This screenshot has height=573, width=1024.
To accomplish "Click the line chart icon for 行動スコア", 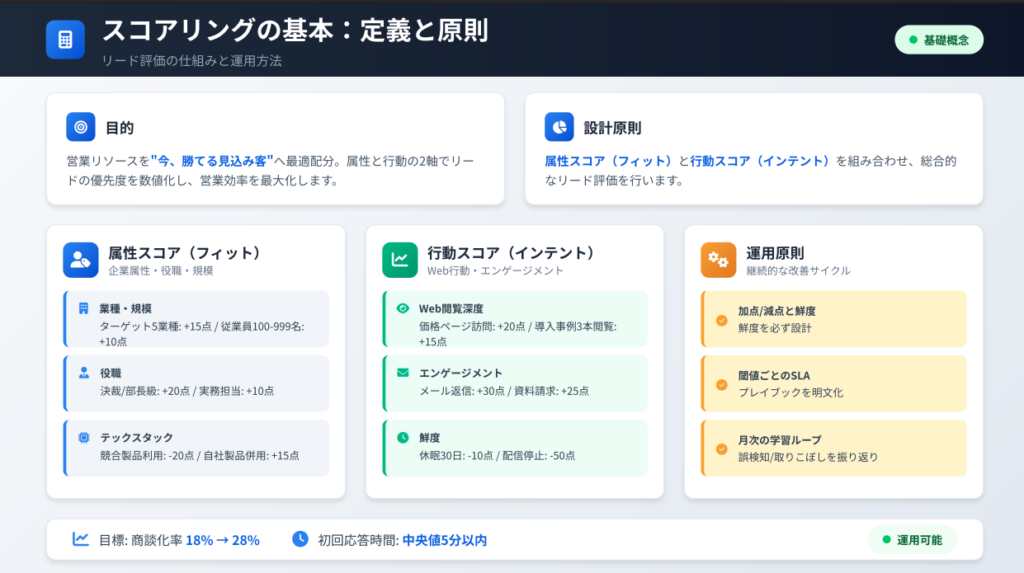I will [400, 259].
